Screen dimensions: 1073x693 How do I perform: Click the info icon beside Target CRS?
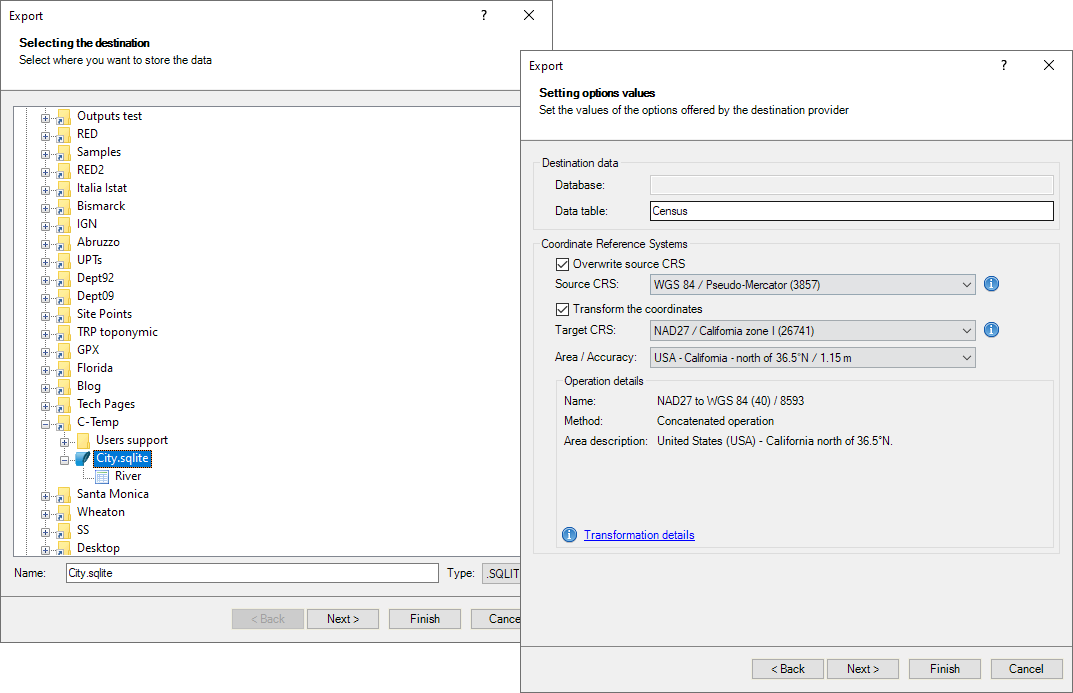pyautogui.click(x=991, y=330)
